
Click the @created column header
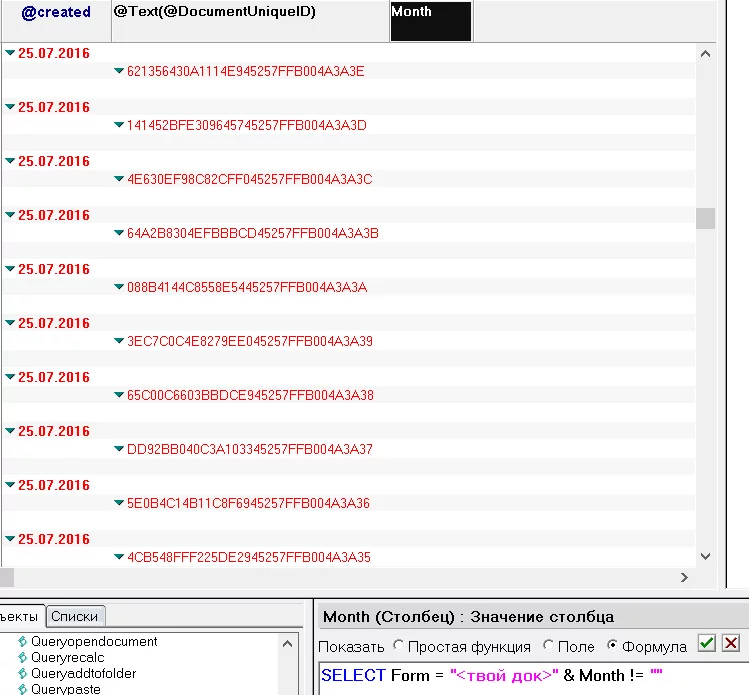[56, 13]
